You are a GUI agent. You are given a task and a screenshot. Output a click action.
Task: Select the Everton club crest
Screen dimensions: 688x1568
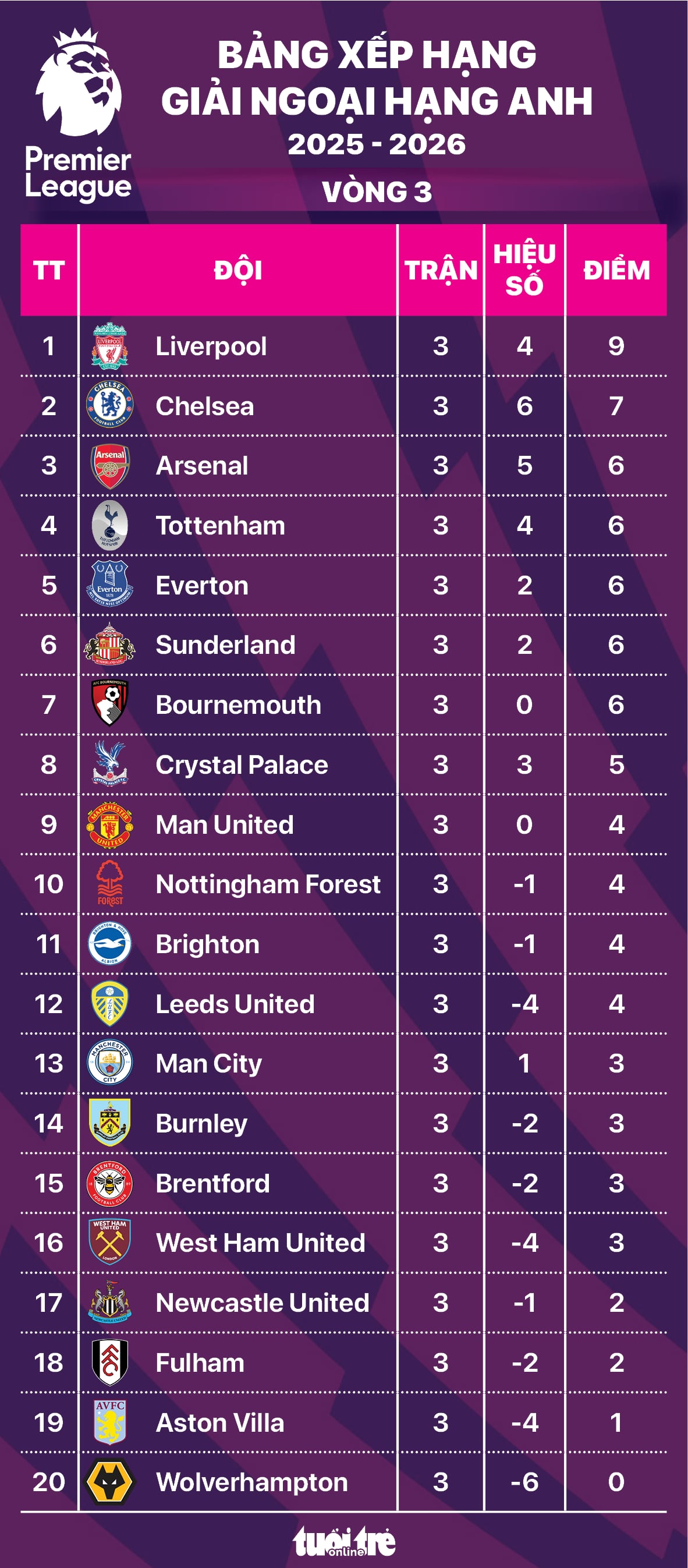pos(109,585)
